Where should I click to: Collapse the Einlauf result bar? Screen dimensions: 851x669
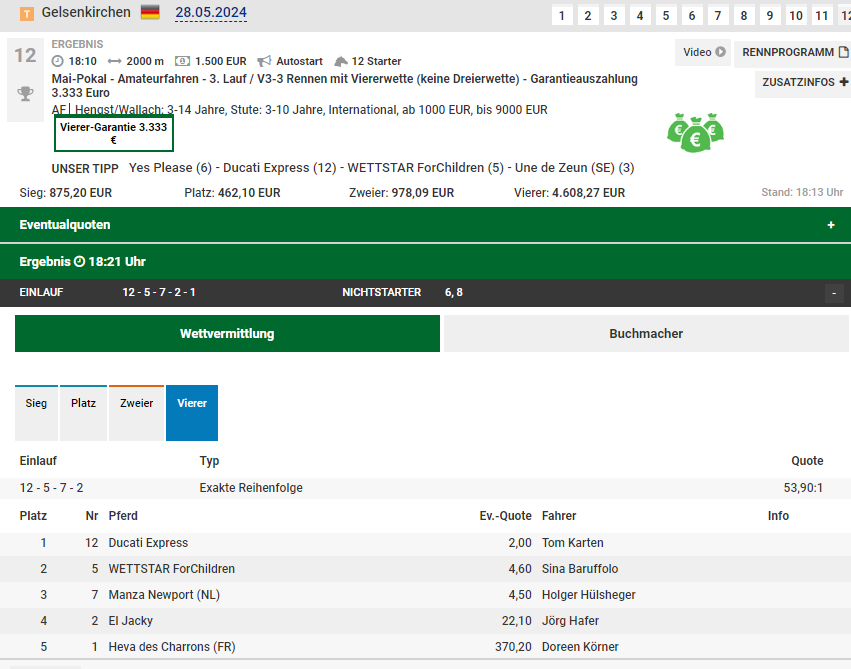pos(834,293)
